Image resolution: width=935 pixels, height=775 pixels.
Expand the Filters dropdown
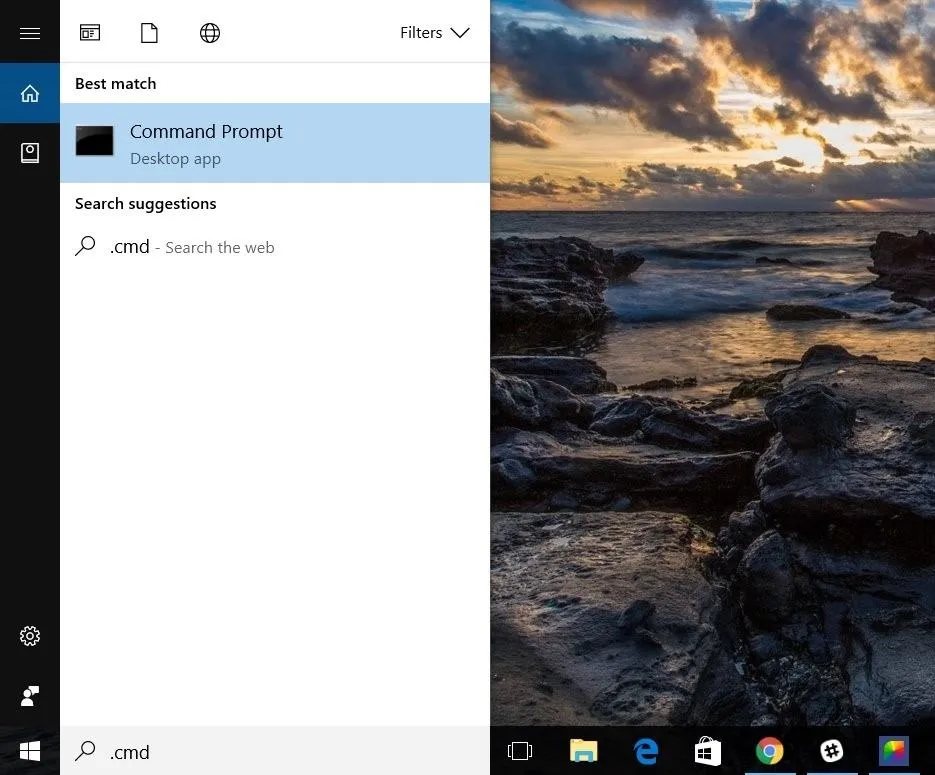pos(435,32)
